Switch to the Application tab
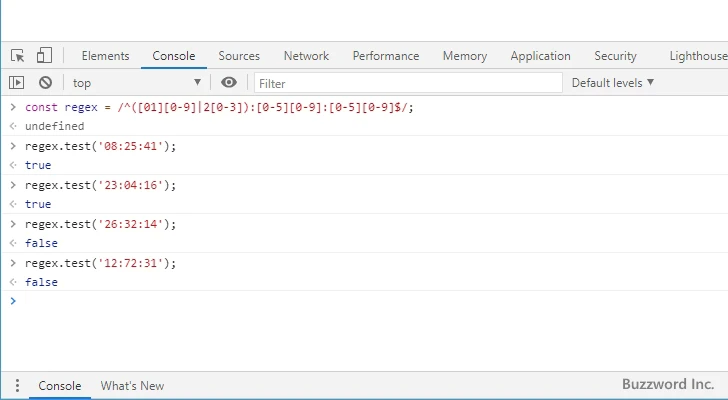 [x=540, y=56]
